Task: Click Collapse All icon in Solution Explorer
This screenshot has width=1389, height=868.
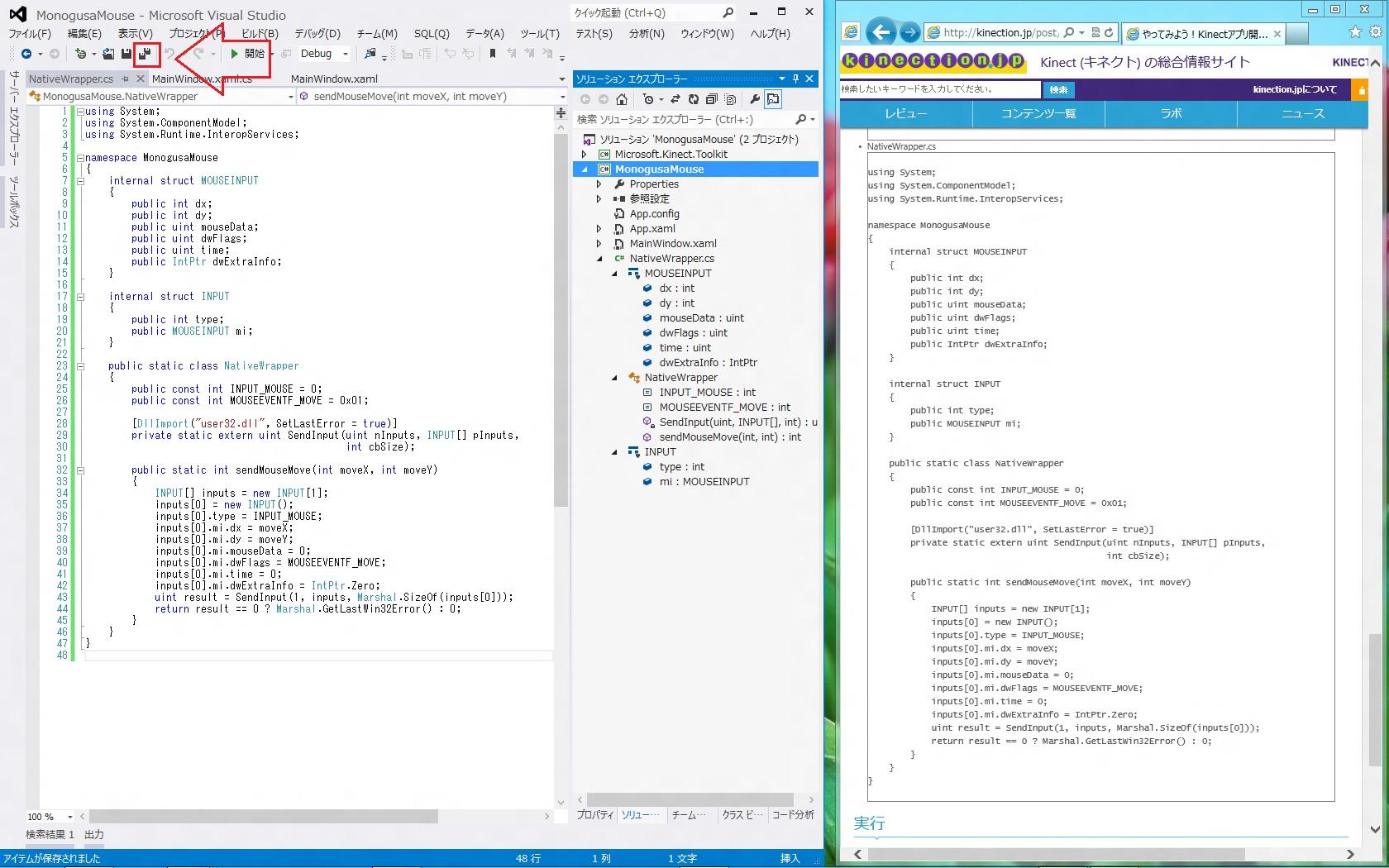Action: 711,99
